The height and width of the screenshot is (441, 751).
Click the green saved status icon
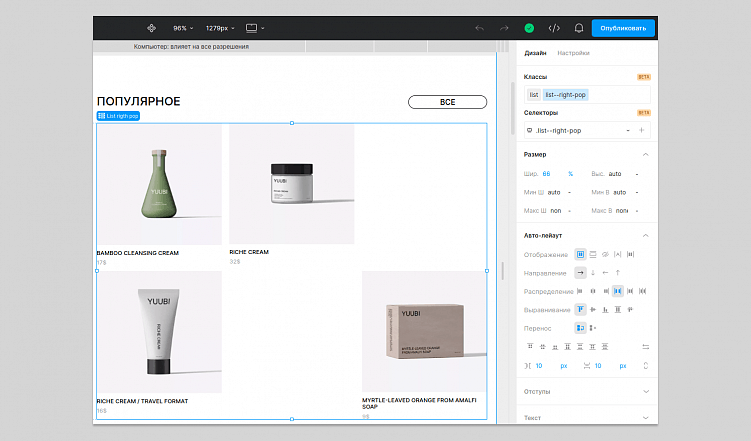point(530,28)
